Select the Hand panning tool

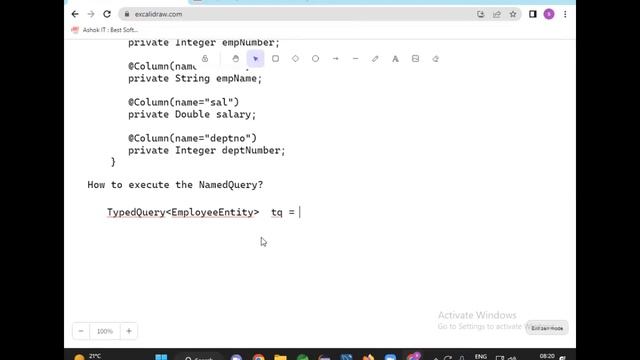pyautogui.click(x=236, y=59)
